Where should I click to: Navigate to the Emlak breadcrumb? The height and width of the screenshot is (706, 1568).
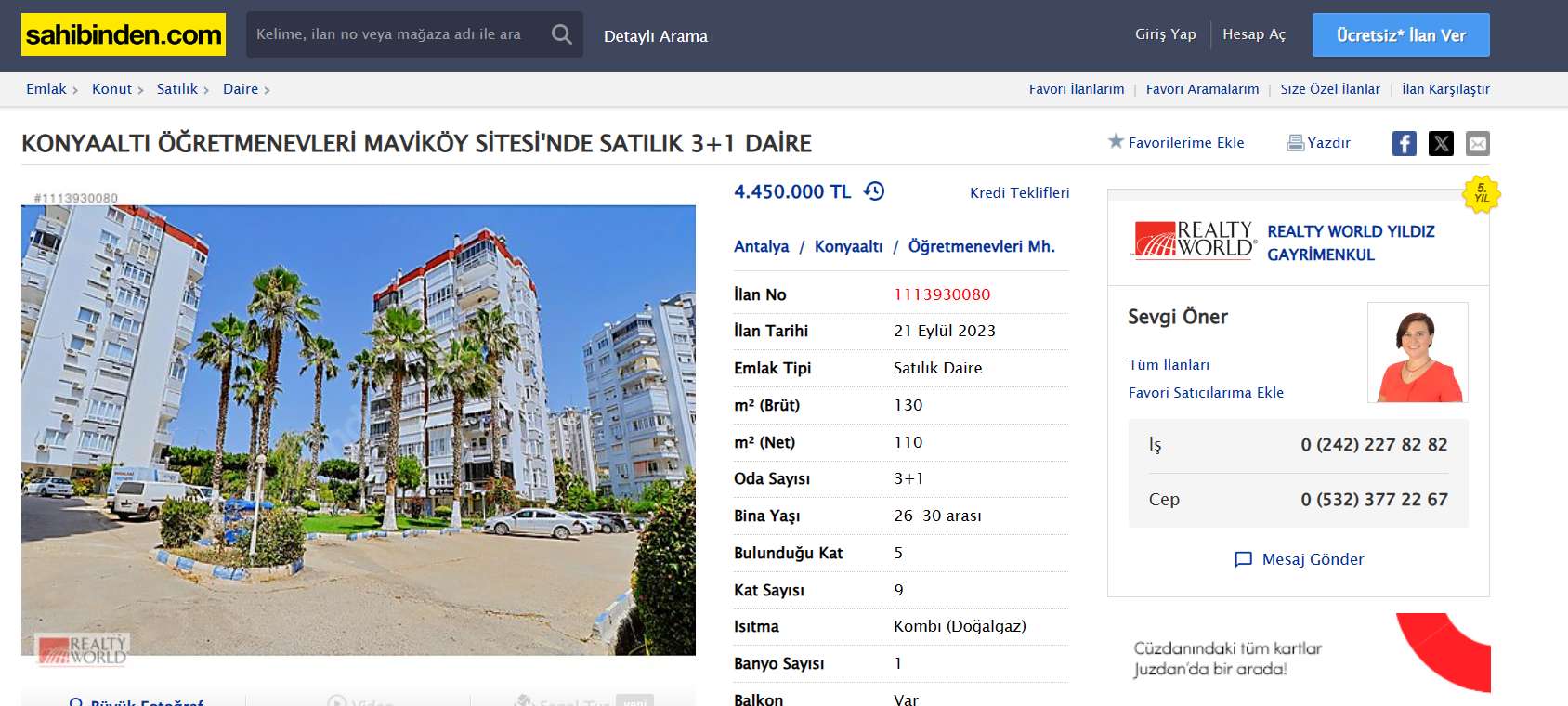[x=46, y=89]
